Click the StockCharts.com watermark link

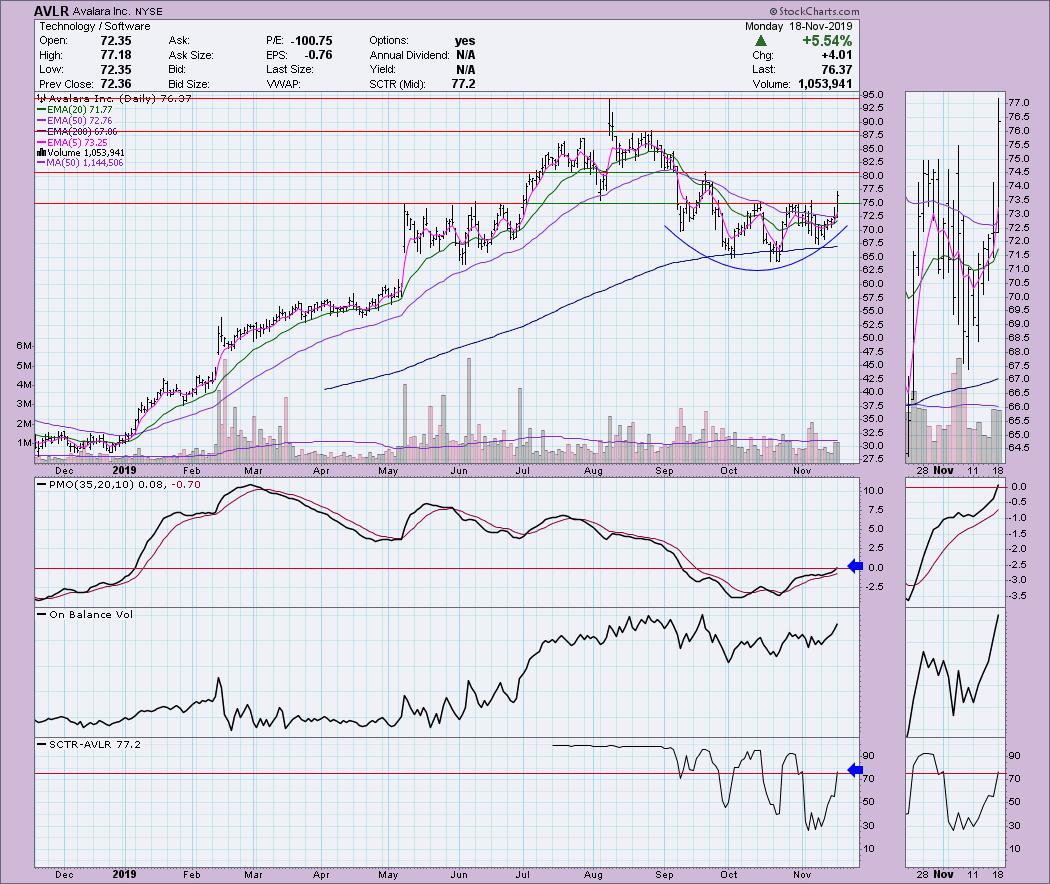coord(814,11)
